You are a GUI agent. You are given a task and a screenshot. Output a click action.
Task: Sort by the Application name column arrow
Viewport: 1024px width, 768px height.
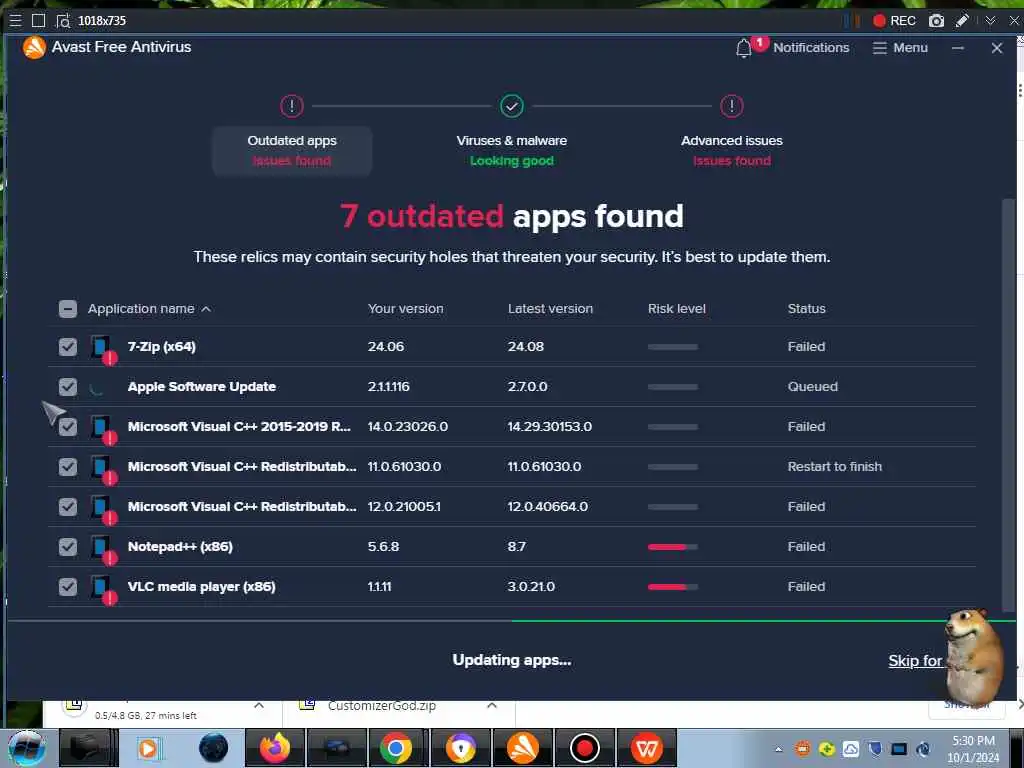pyautogui.click(x=206, y=309)
